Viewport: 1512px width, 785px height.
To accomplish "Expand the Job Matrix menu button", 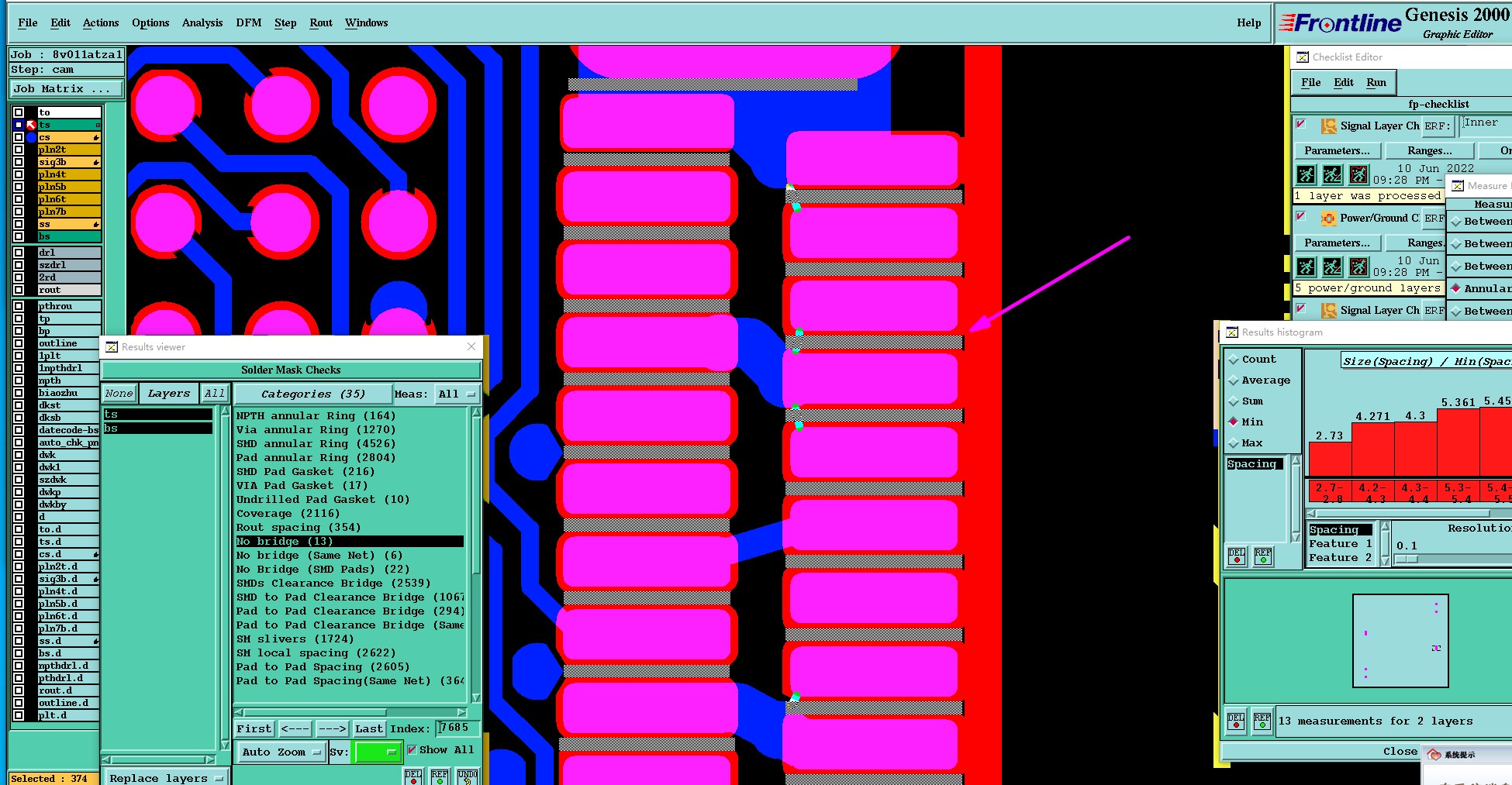I will click(66, 88).
